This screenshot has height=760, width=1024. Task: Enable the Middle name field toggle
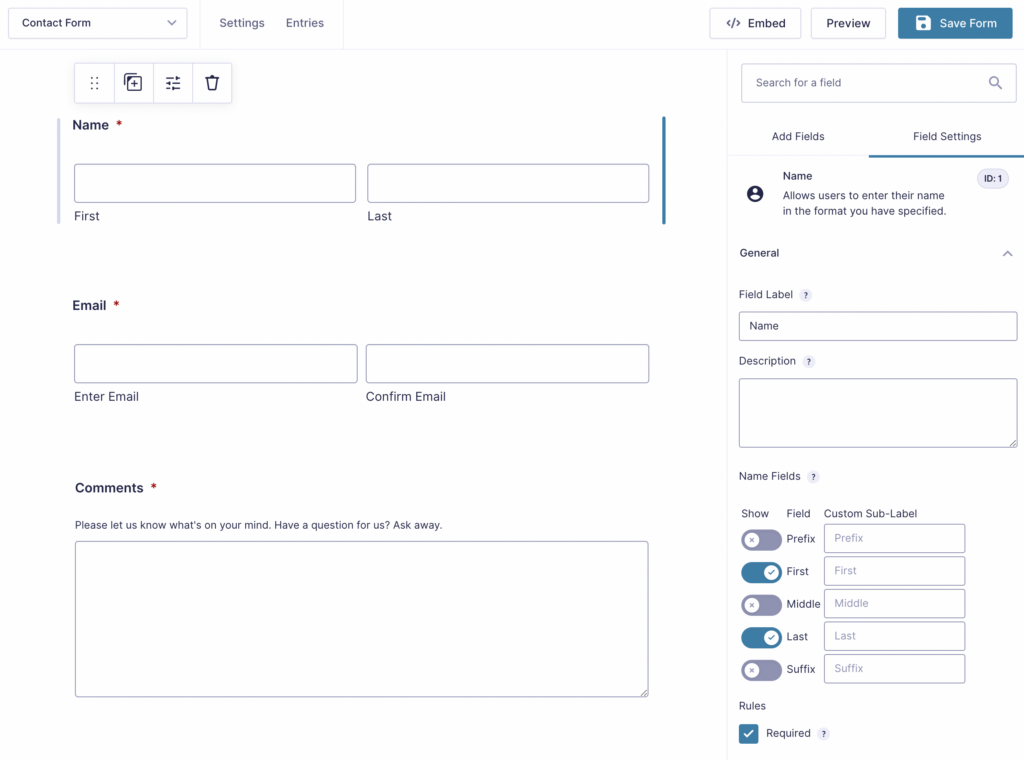pos(761,604)
